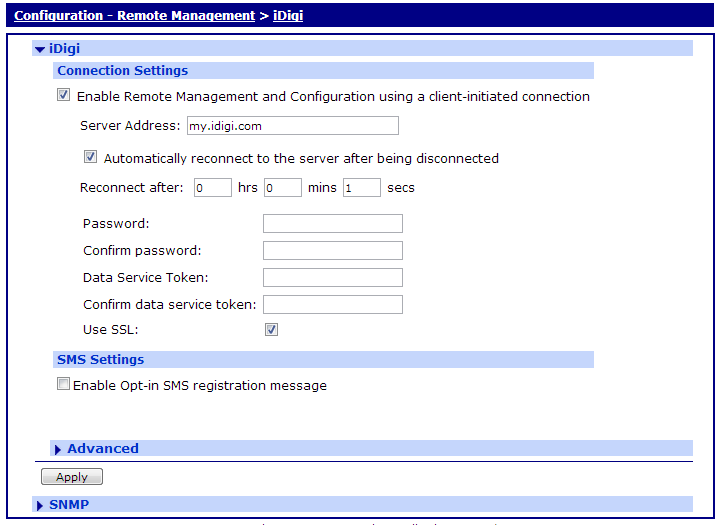
Task: Uncheck Automatically reconnect to the server
Action: 91,157
